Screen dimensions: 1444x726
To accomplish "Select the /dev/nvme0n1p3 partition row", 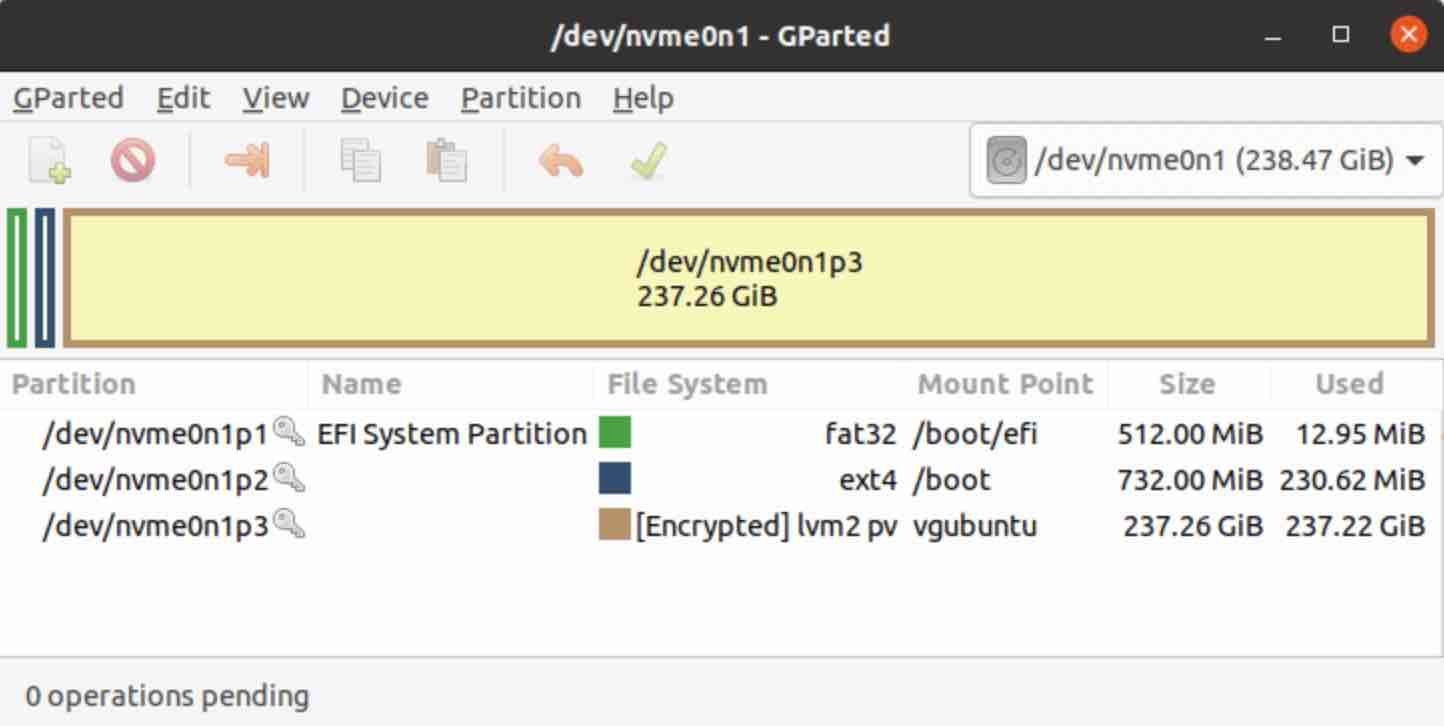I will (720, 525).
